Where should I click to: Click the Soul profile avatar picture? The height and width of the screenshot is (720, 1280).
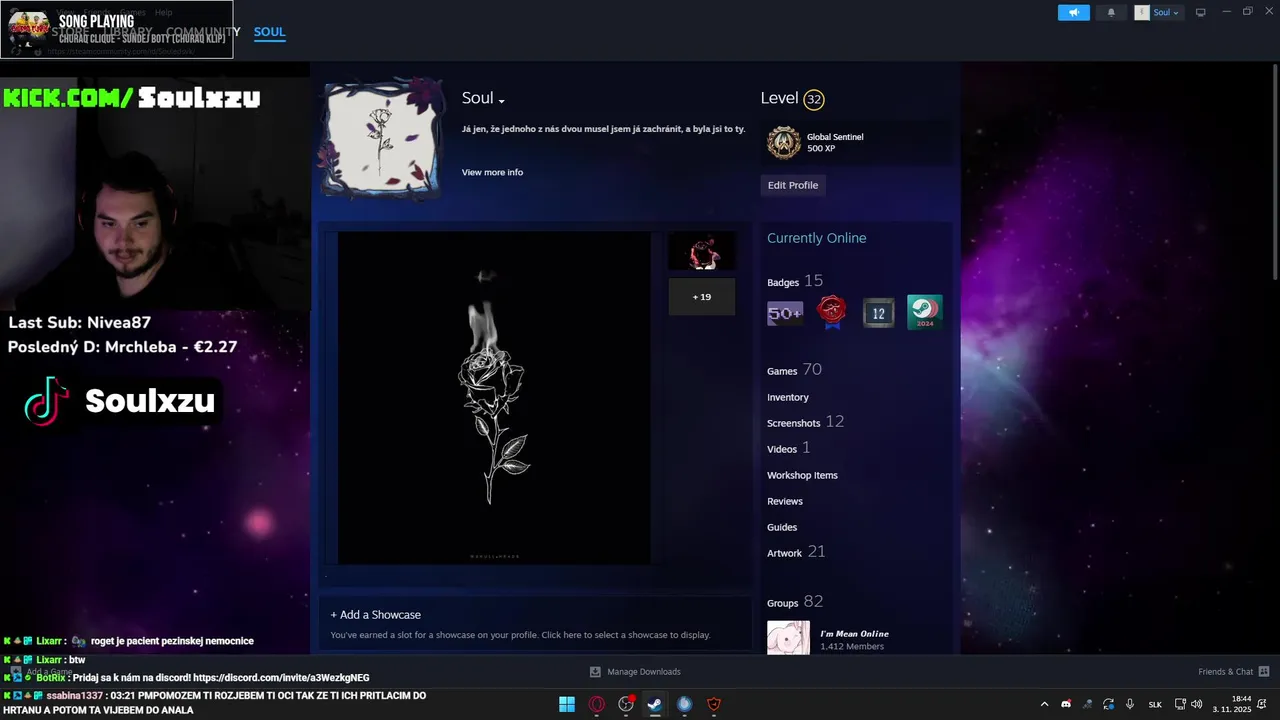click(380, 138)
